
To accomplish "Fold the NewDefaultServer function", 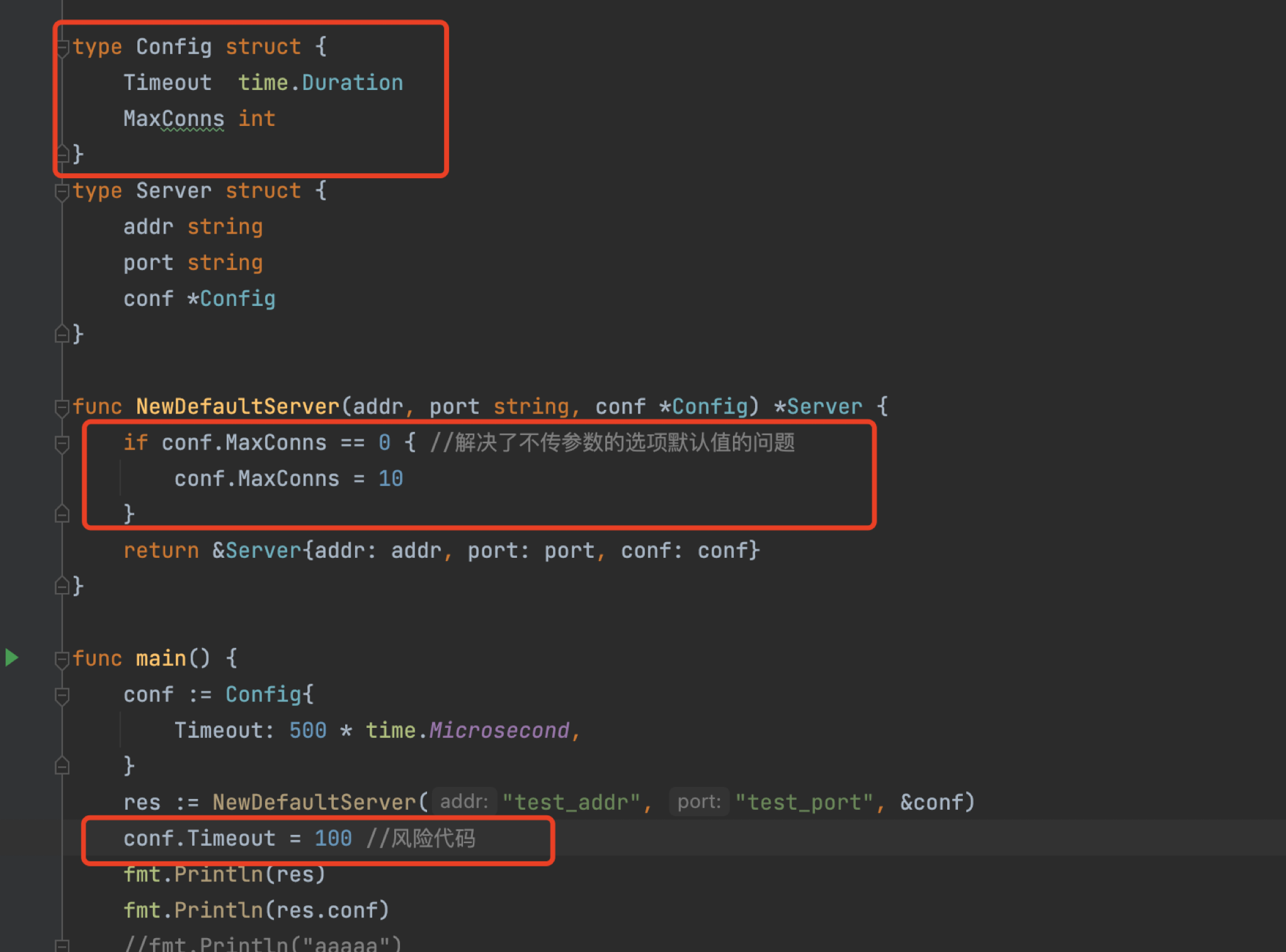I will tap(62, 408).
